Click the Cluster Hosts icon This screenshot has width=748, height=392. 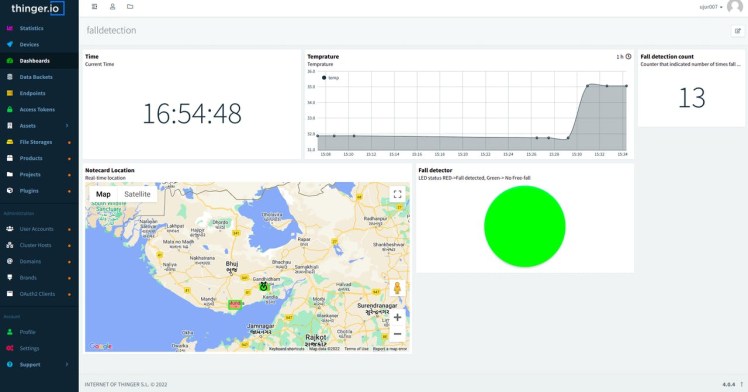[10, 245]
